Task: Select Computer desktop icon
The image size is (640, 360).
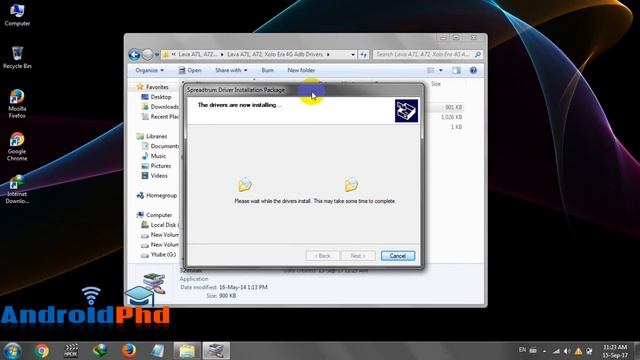Action: [x=17, y=15]
